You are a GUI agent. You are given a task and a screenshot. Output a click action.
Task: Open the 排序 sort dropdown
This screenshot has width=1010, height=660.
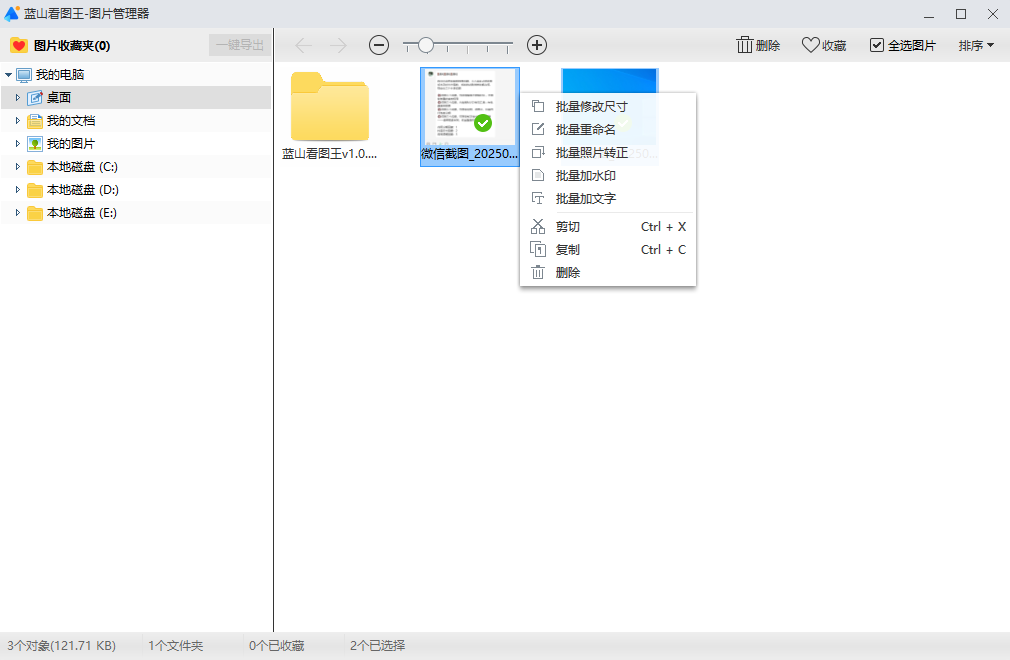click(x=976, y=45)
